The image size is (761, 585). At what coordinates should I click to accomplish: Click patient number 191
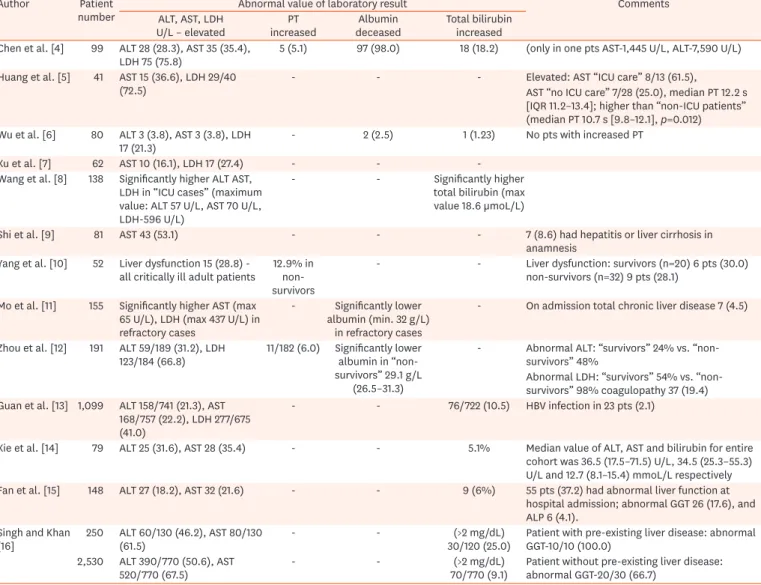point(96,348)
